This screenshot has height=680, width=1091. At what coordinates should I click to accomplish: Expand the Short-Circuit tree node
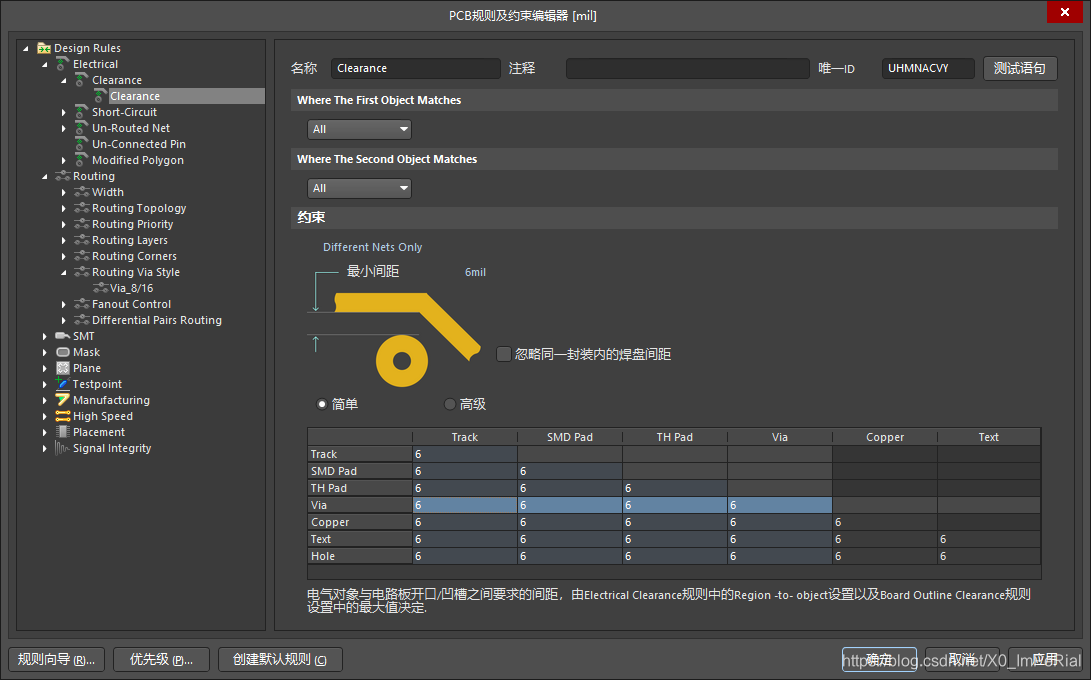click(64, 112)
